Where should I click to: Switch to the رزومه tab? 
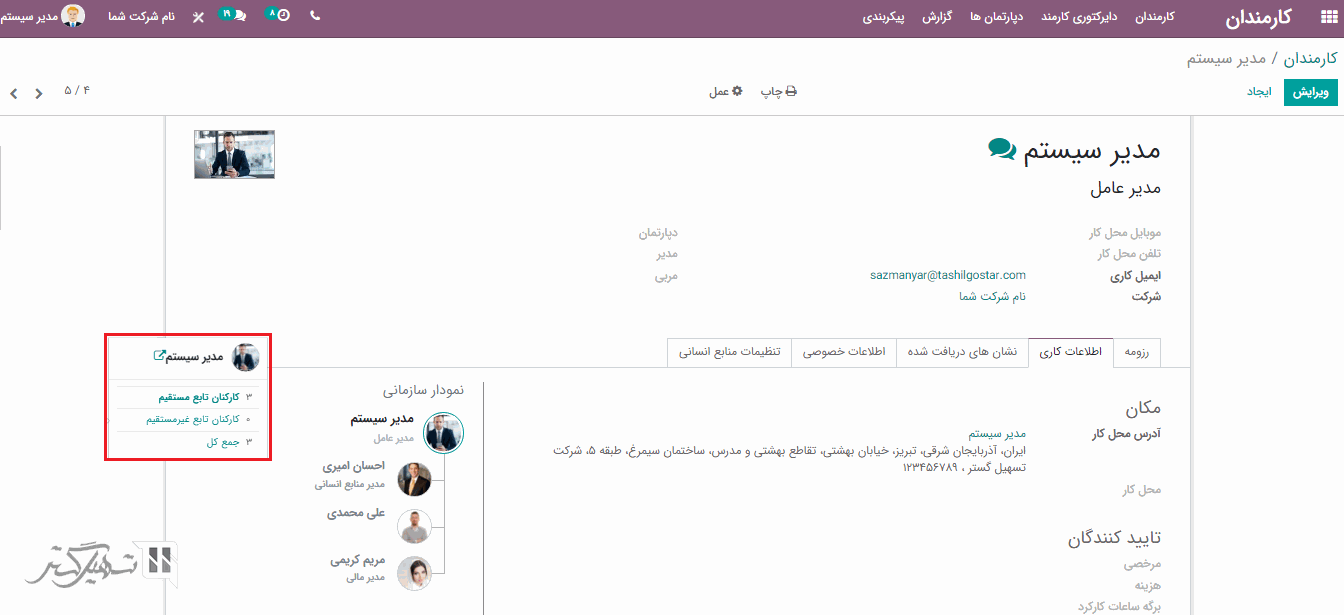(x=1137, y=352)
